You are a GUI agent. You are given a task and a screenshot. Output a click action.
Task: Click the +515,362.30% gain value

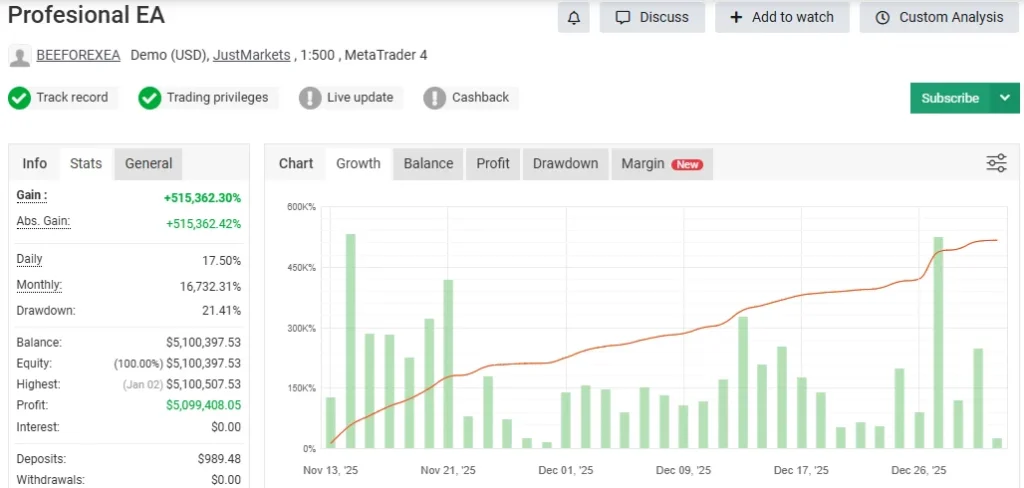coord(202,198)
